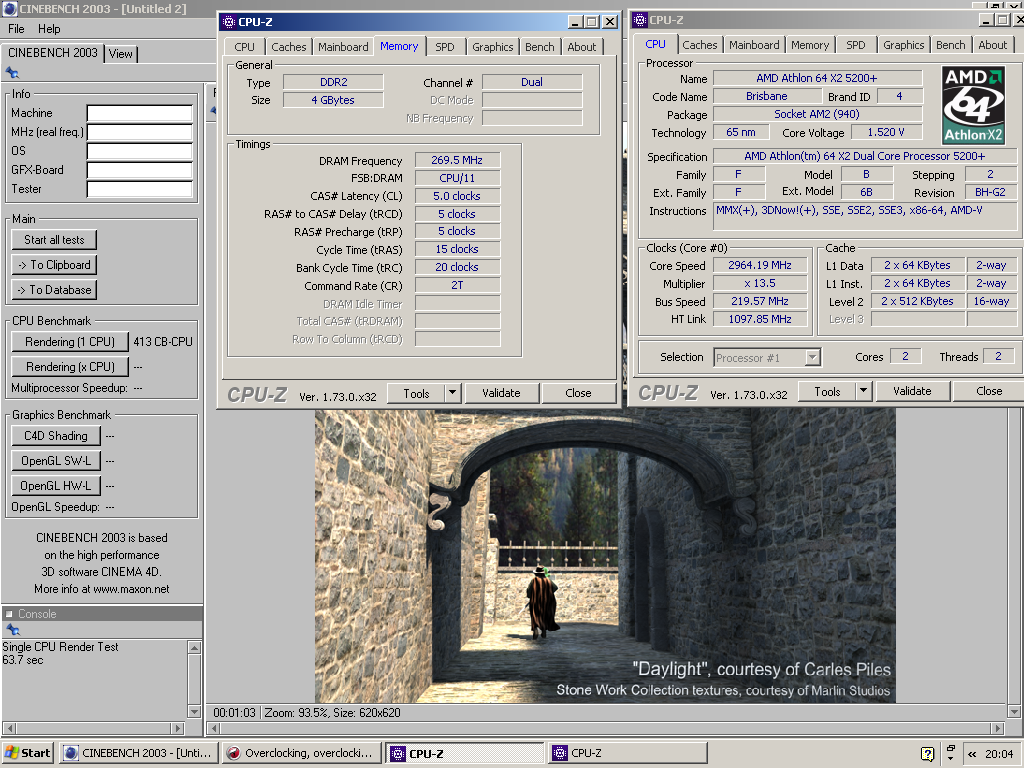Click Close button in right CPU-Z window

coord(989,391)
